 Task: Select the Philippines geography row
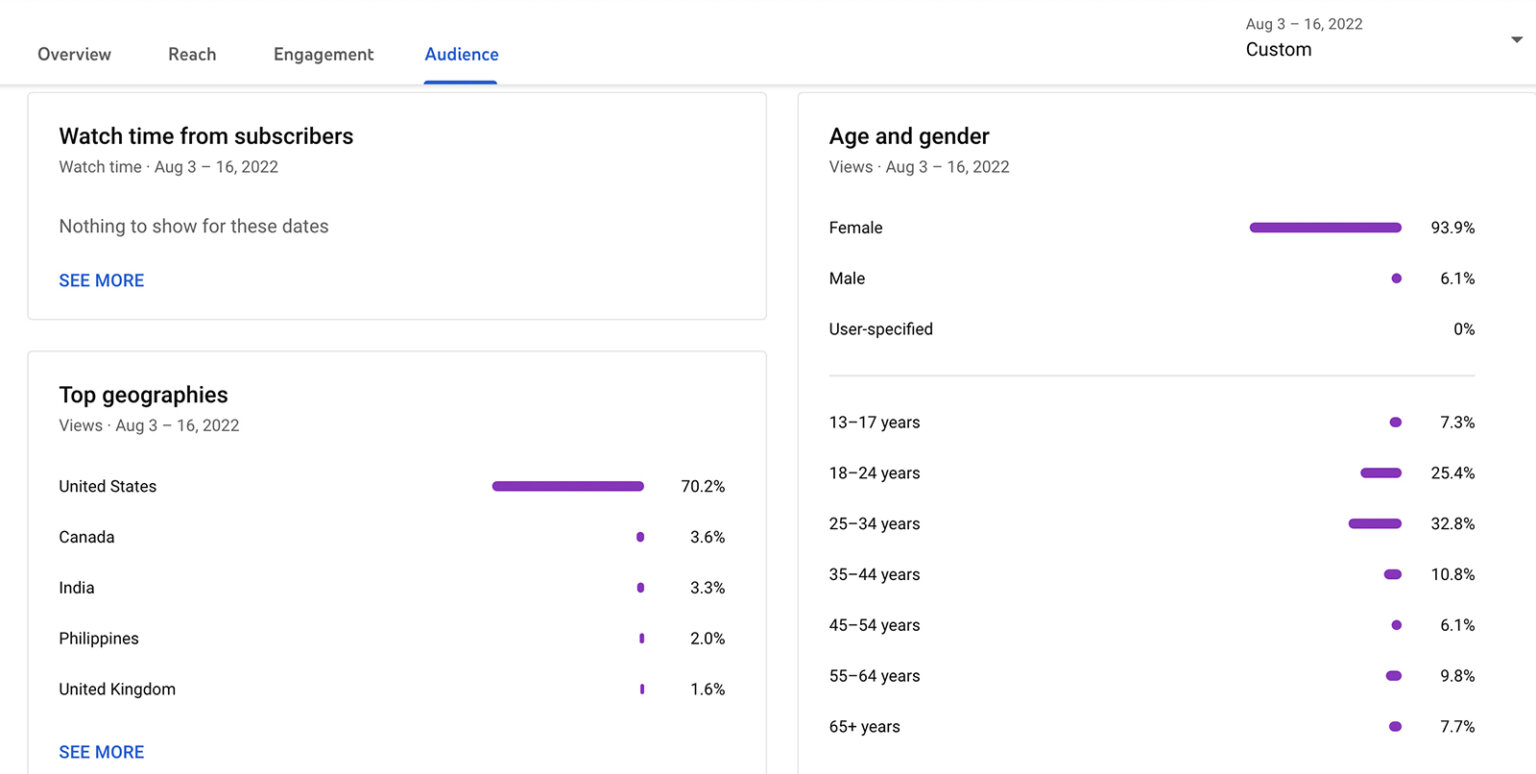coord(98,638)
